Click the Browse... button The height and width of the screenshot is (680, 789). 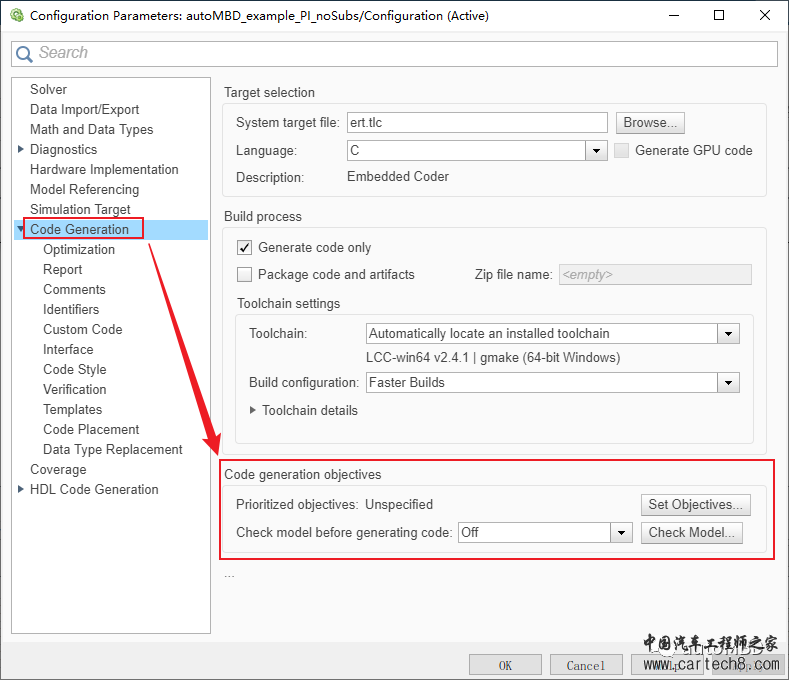(650, 123)
